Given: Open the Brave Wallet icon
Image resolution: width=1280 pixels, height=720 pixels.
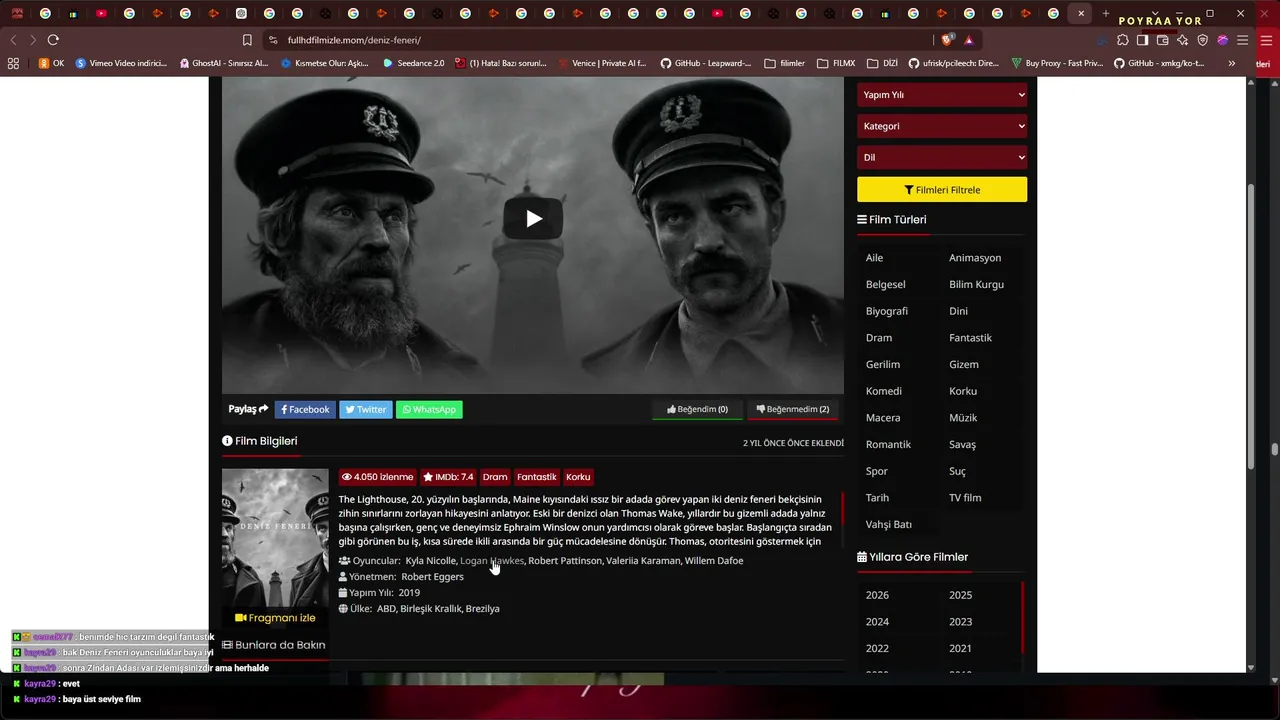Looking at the screenshot, I should coord(1163,40).
